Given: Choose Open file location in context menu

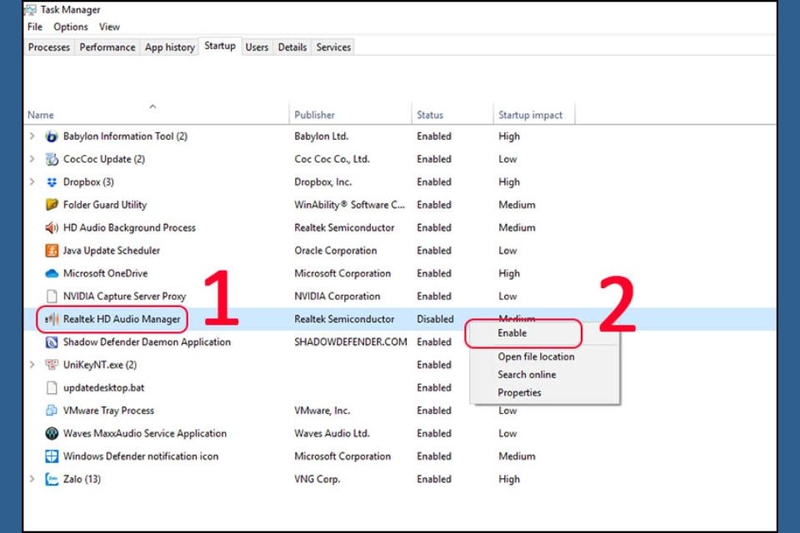Looking at the screenshot, I should tap(536, 357).
